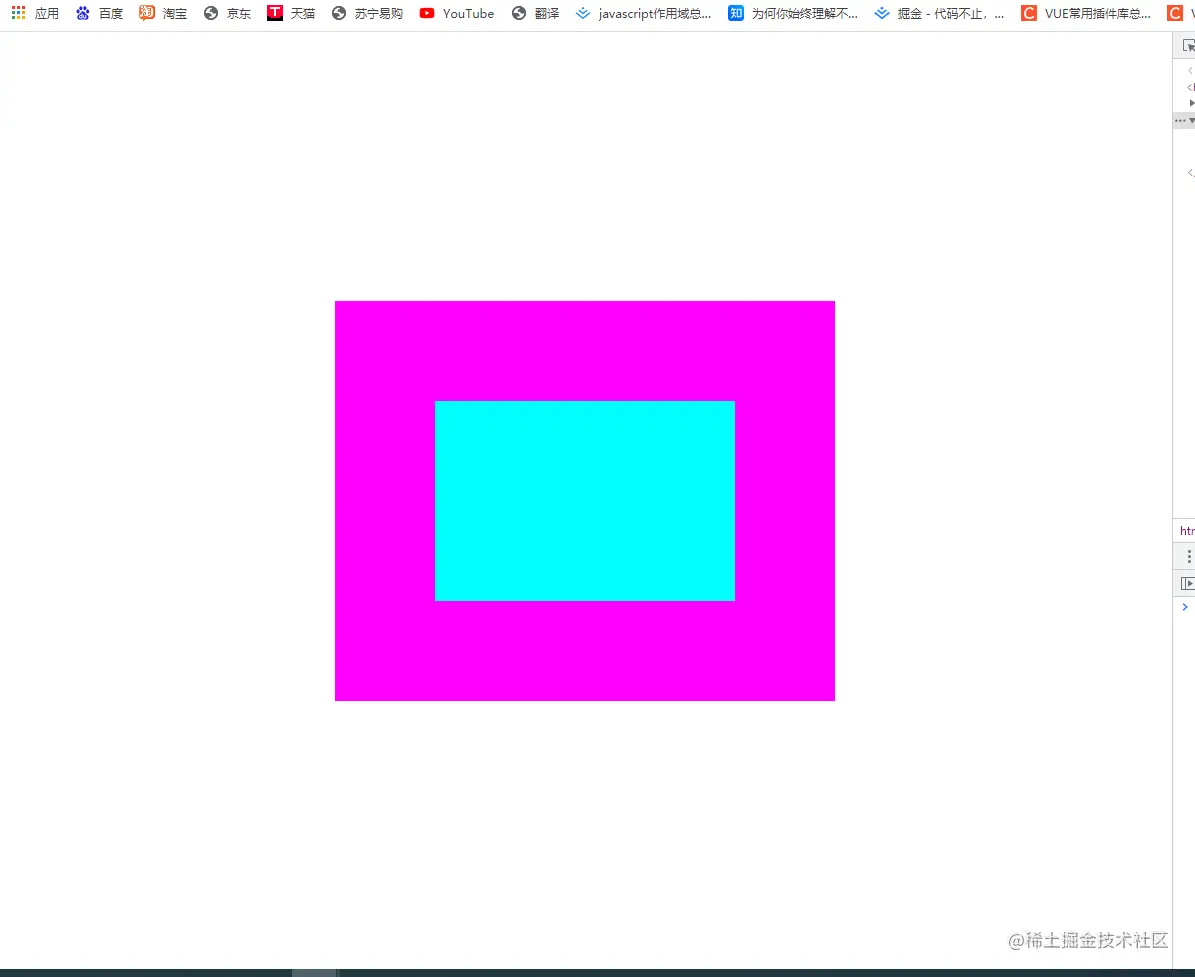Viewport: 1195px width, 977px height.
Task: Click the 淘宝 favicon on the bookmarks bar
Action: 147,13
